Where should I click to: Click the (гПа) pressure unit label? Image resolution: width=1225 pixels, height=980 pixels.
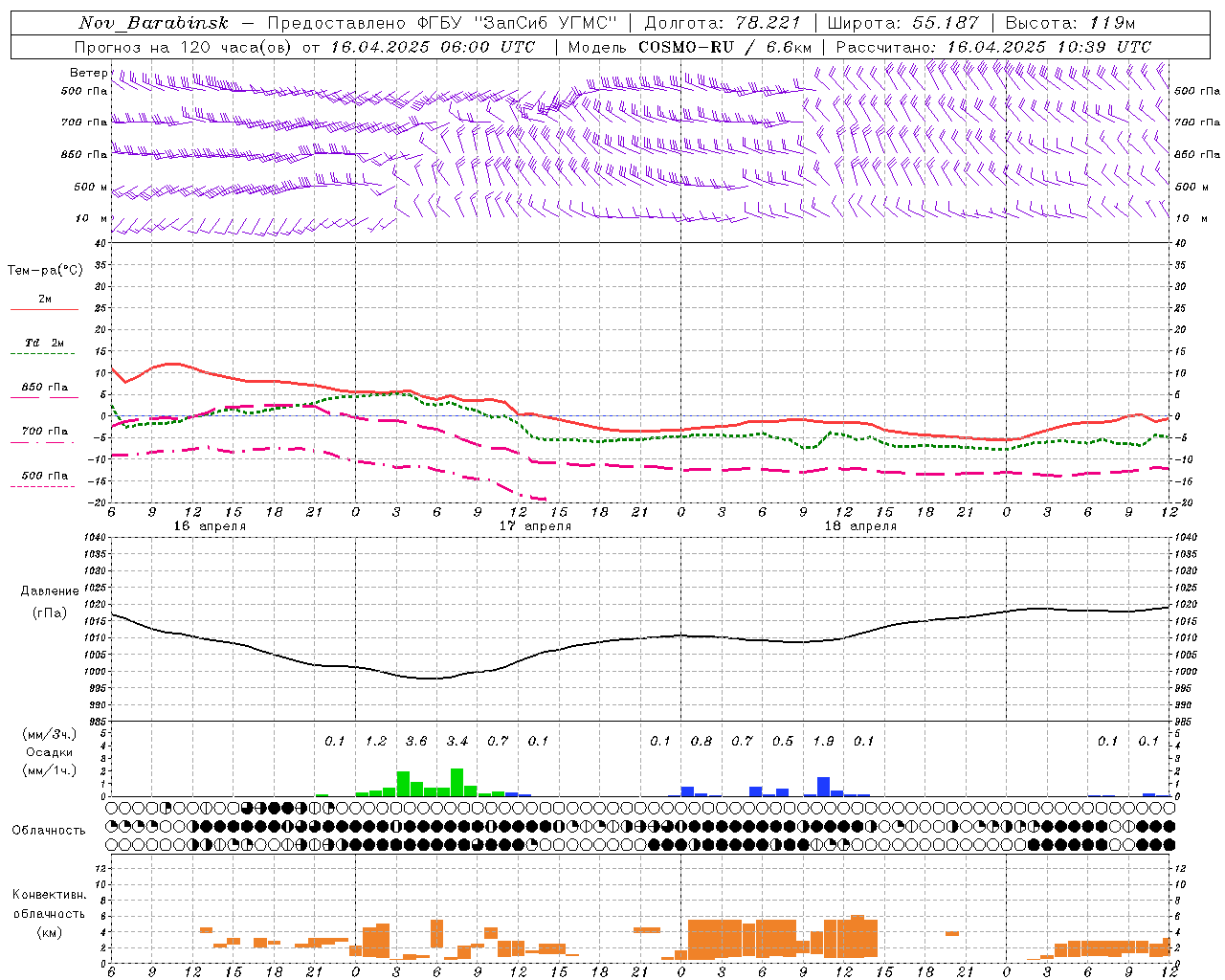point(50,613)
